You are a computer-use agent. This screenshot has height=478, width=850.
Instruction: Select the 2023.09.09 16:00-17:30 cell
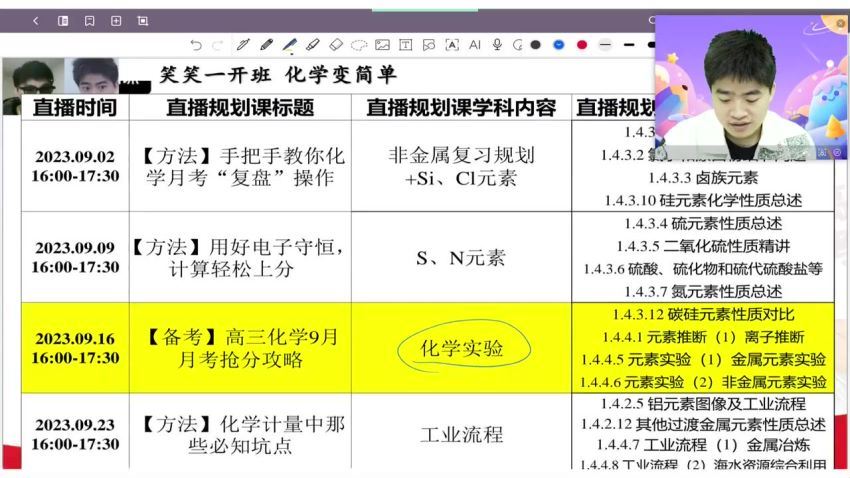coord(75,257)
